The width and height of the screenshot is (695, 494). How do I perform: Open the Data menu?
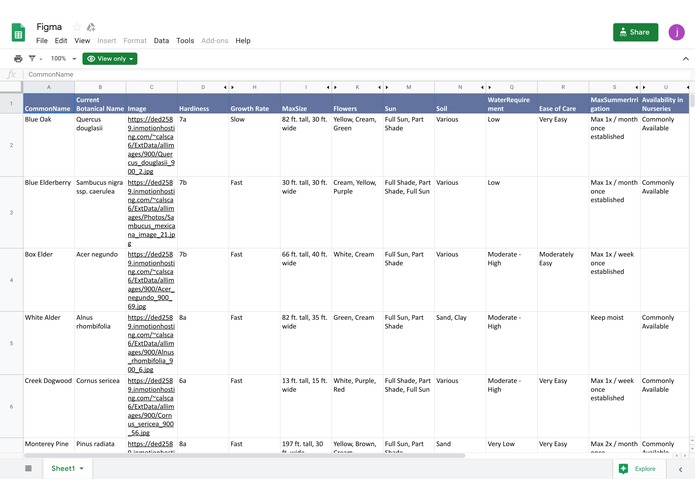[x=161, y=41]
